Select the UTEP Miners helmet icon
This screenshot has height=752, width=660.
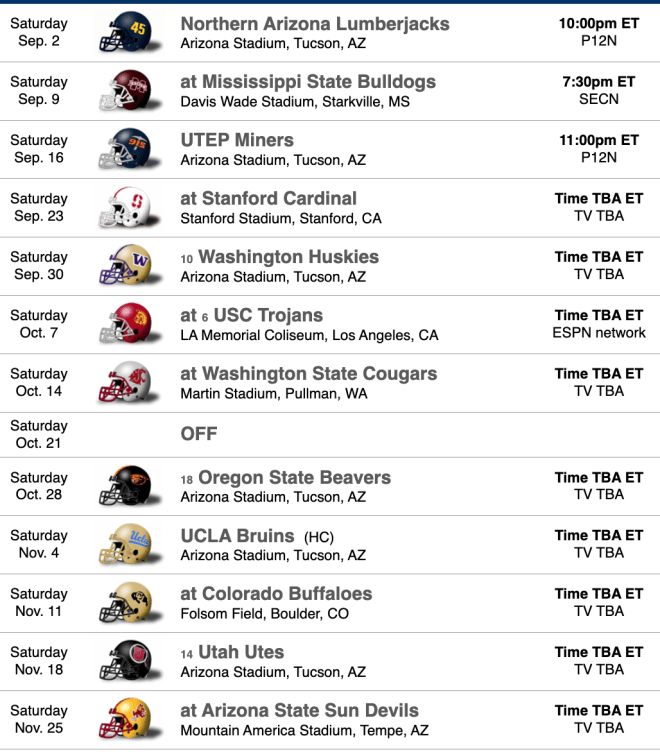coord(129,149)
